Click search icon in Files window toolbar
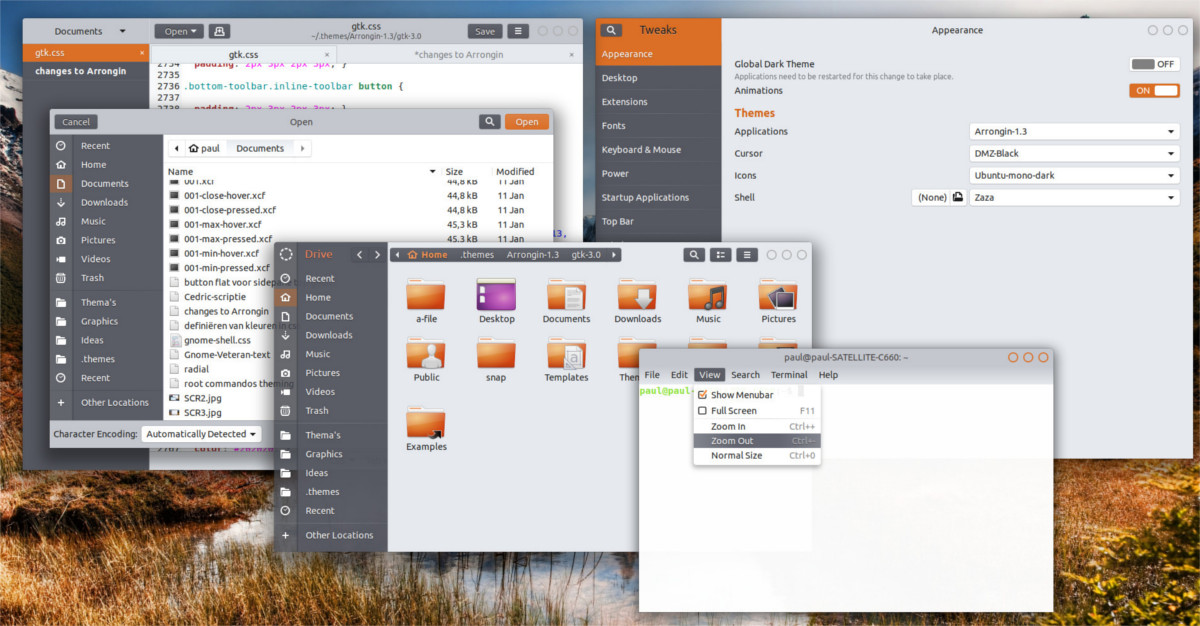The image size is (1200, 626). tap(694, 255)
